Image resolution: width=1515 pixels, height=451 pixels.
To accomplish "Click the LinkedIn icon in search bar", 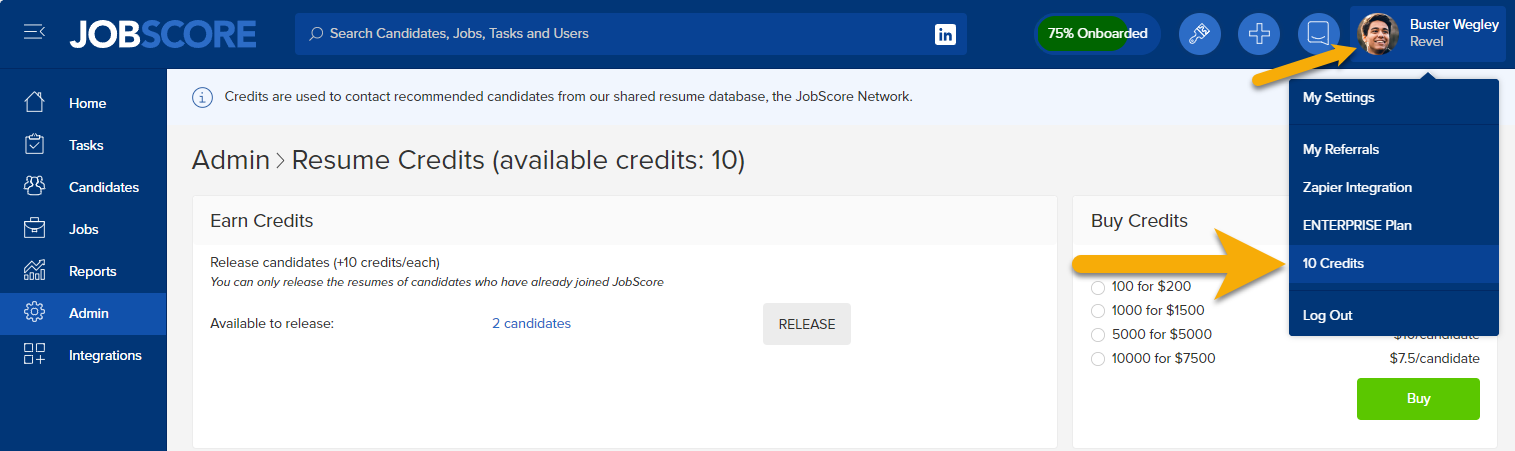I will [x=945, y=34].
